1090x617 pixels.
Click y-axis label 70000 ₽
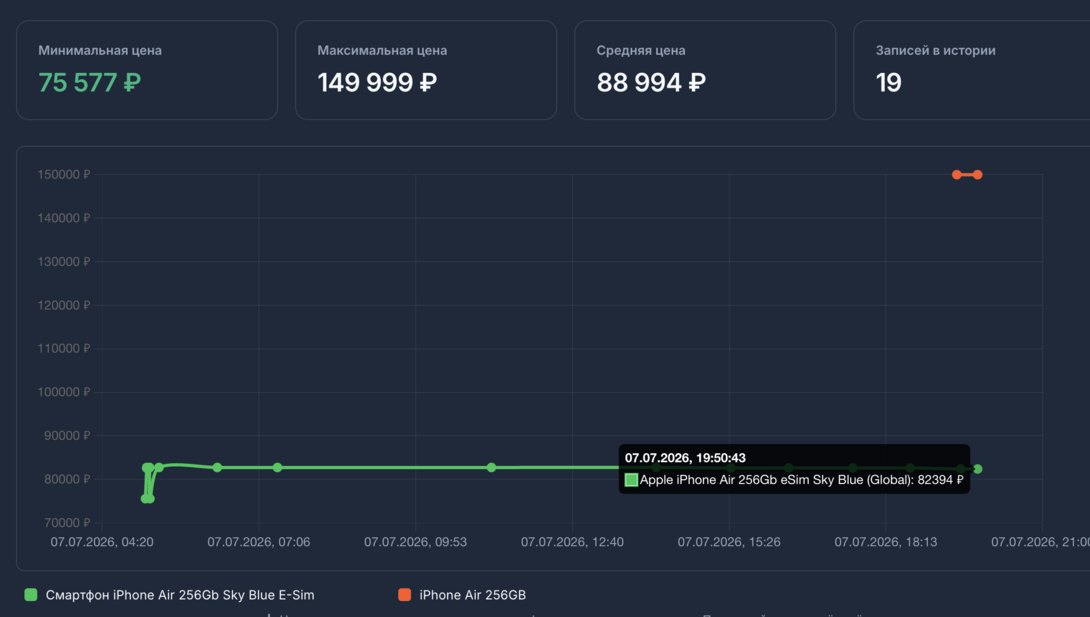click(67, 523)
